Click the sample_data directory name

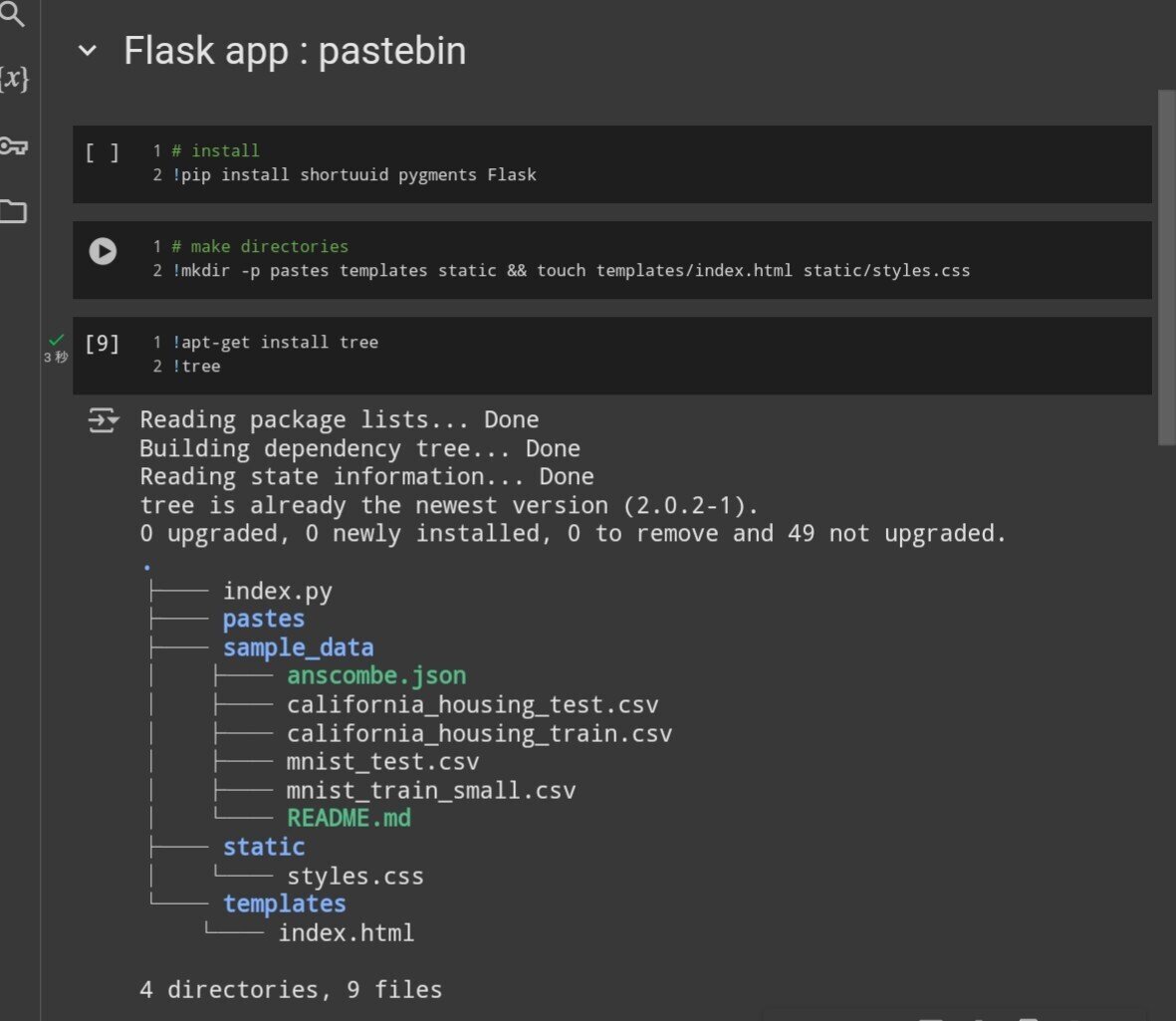tap(298, 647)
